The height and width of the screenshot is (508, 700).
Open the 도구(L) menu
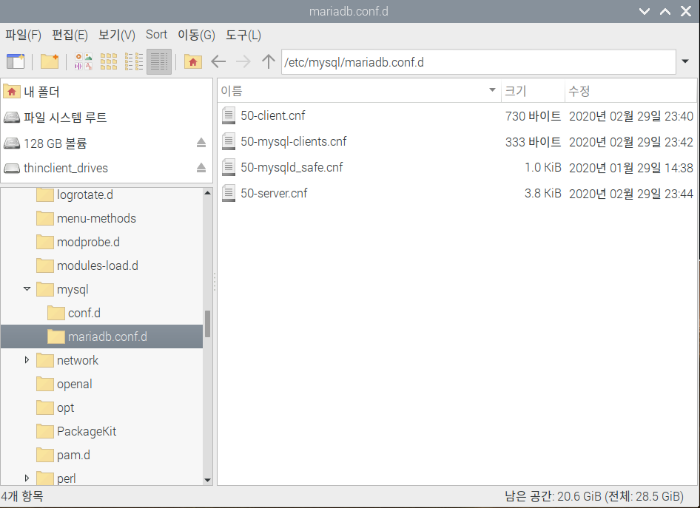243,35
